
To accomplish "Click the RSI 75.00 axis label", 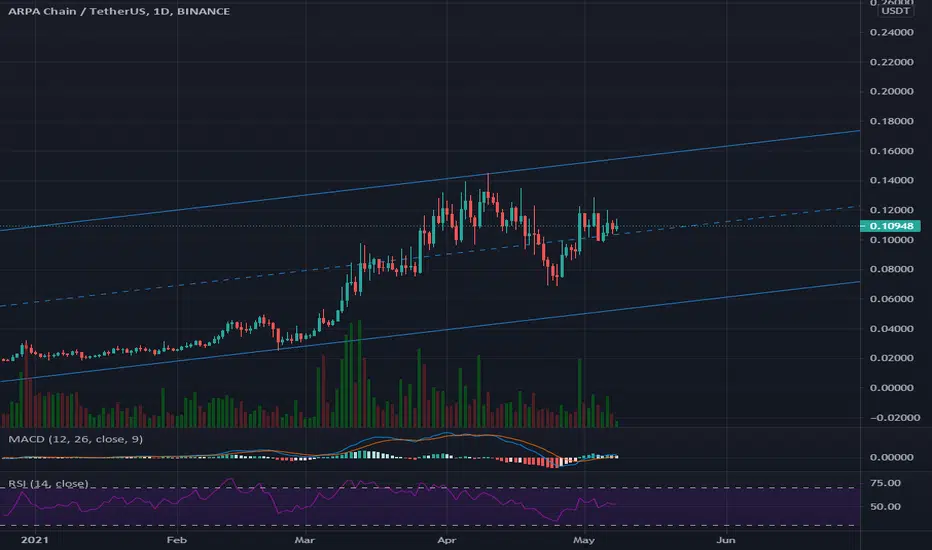I will click(885, 483).
